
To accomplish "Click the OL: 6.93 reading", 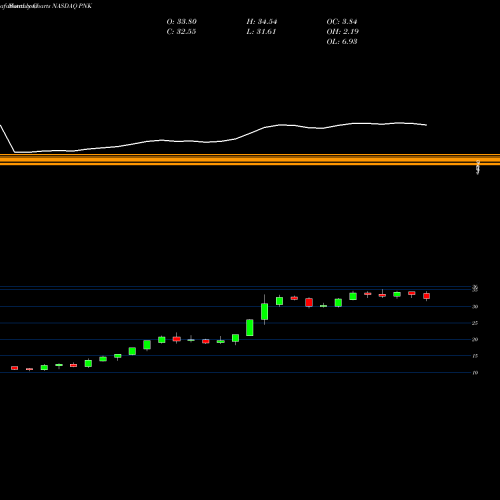I will [342, 42].
